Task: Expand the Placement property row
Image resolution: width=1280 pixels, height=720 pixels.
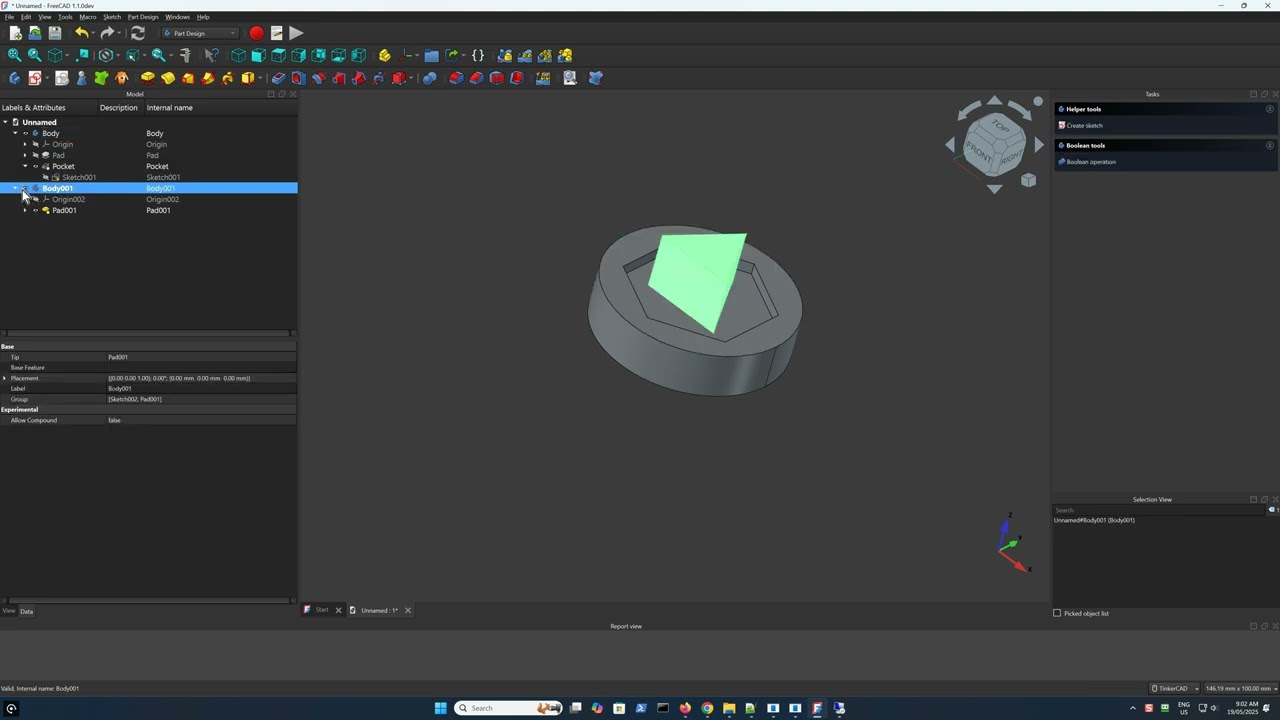Action: (x=5, y=378)
